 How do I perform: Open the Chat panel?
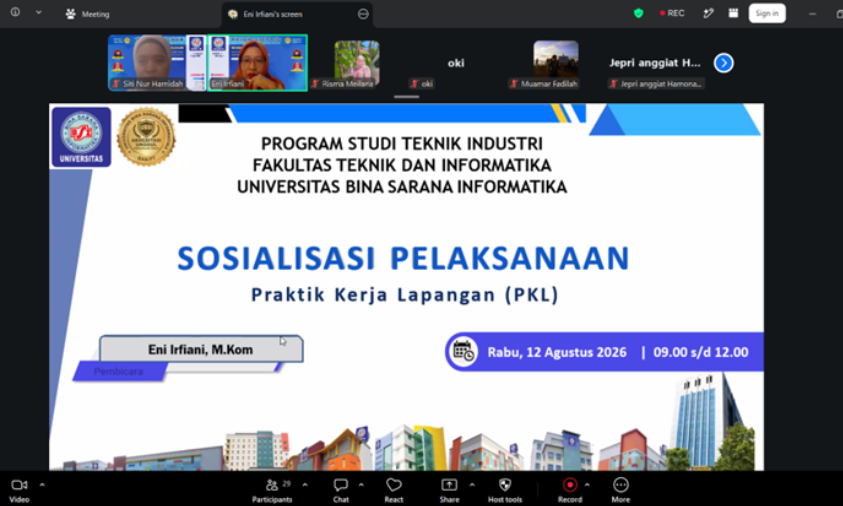pyautogui.click(x=341, y=490)
